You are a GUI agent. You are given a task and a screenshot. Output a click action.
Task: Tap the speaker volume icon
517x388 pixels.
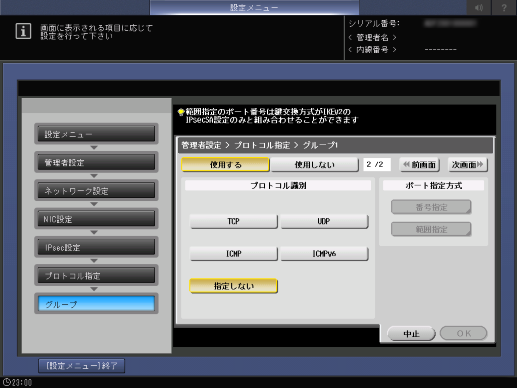pos(479,7)
